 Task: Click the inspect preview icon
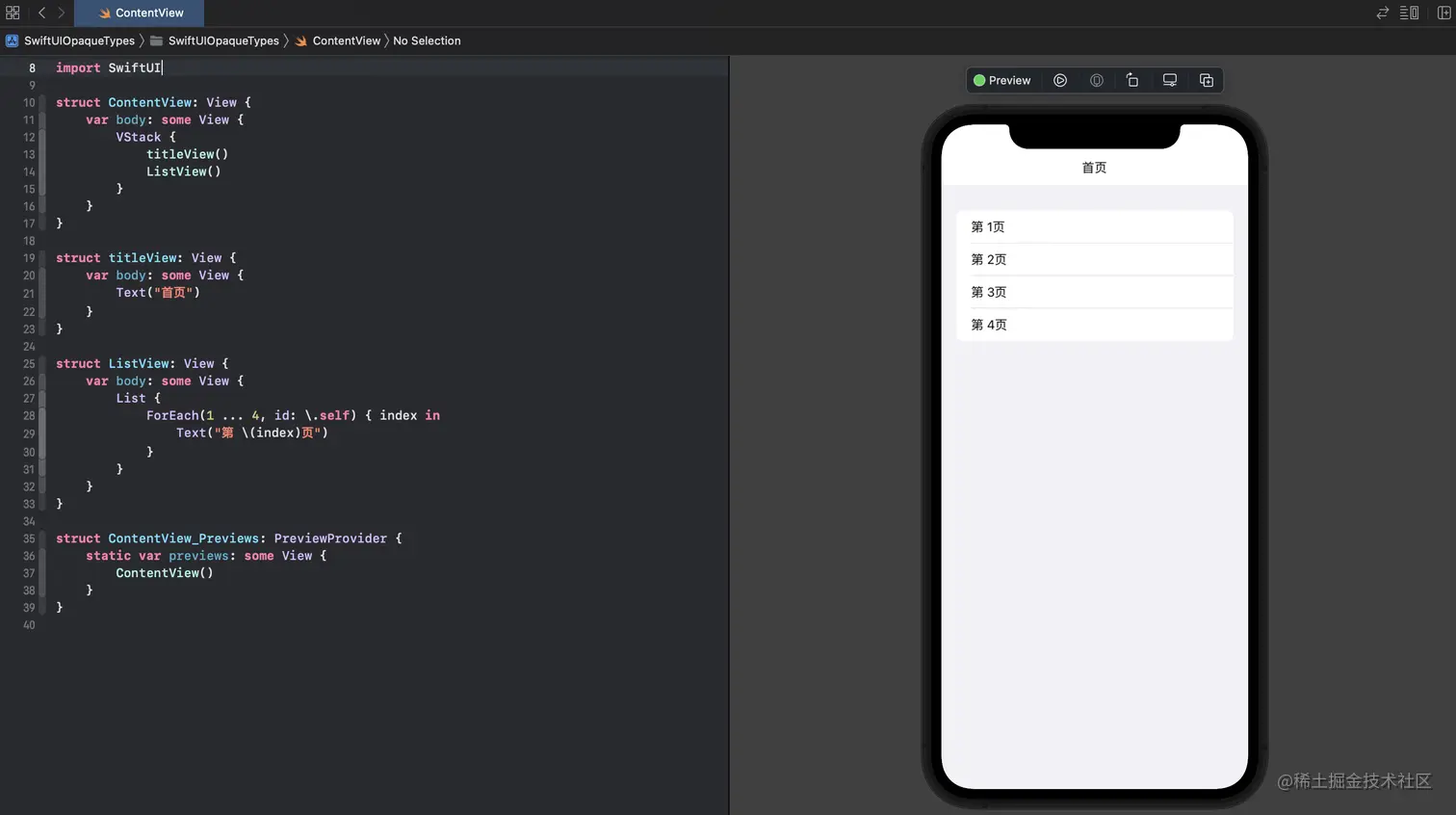click(1097, 80)
